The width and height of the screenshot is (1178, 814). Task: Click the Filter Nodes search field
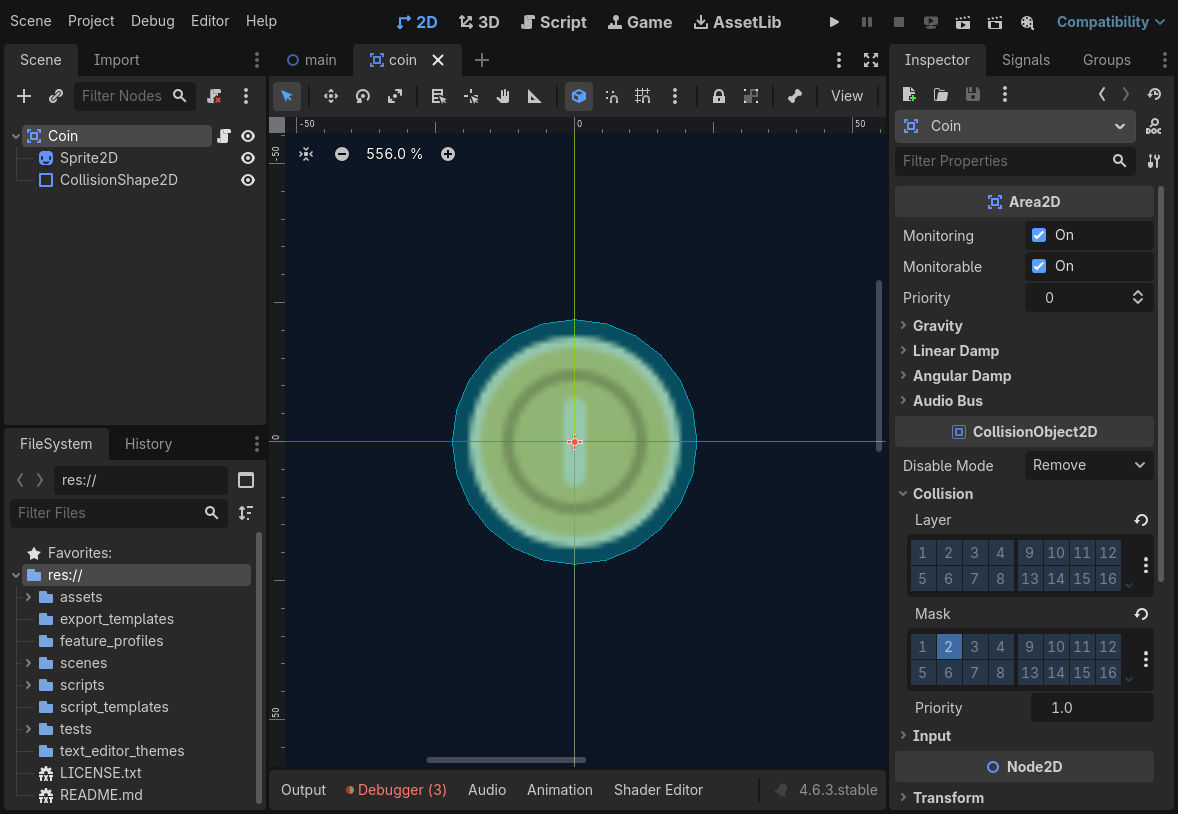point(135,96)
